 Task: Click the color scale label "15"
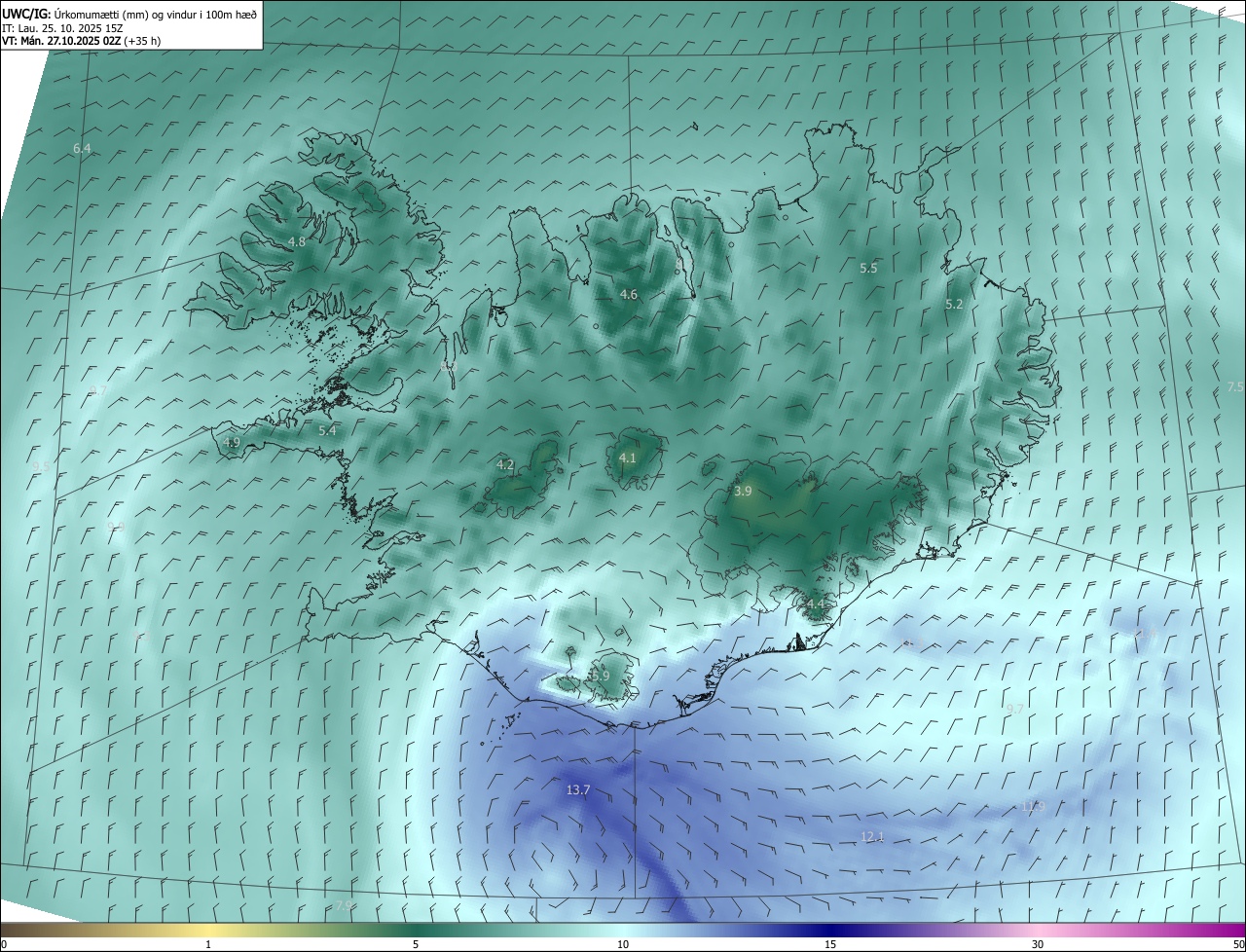click(830, 945)
